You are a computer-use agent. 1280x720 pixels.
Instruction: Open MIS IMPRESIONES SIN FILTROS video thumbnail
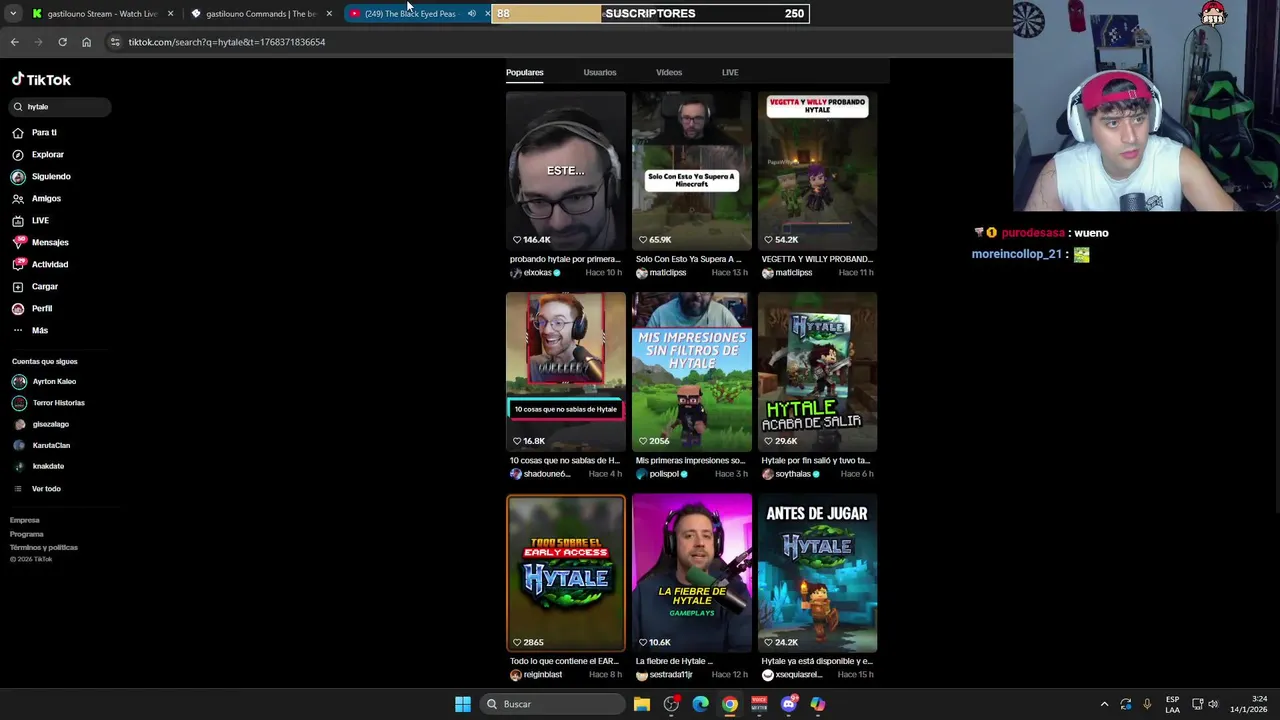click(692, 372)
